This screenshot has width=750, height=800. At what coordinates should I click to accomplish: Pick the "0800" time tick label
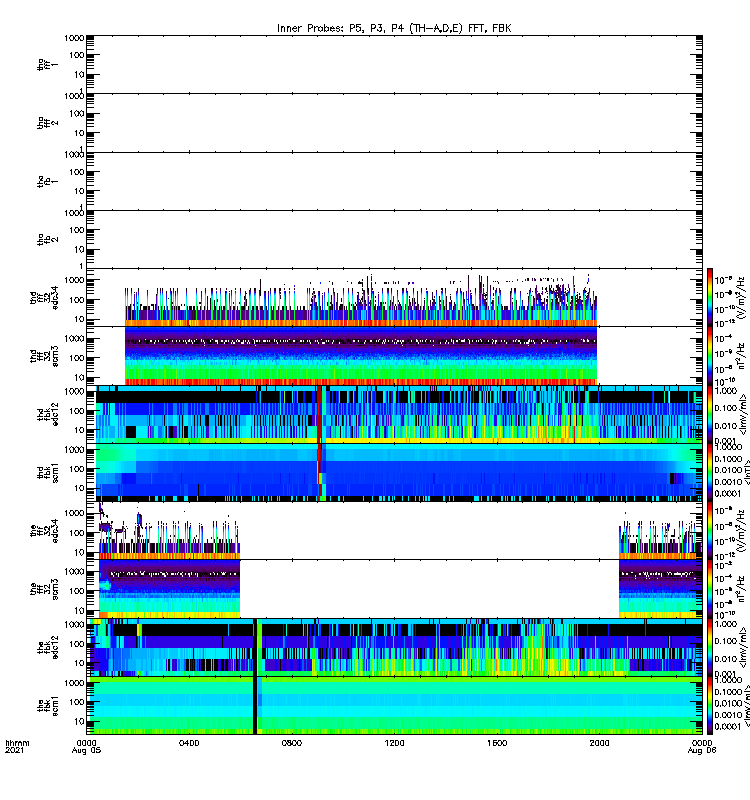pos(291,743)
